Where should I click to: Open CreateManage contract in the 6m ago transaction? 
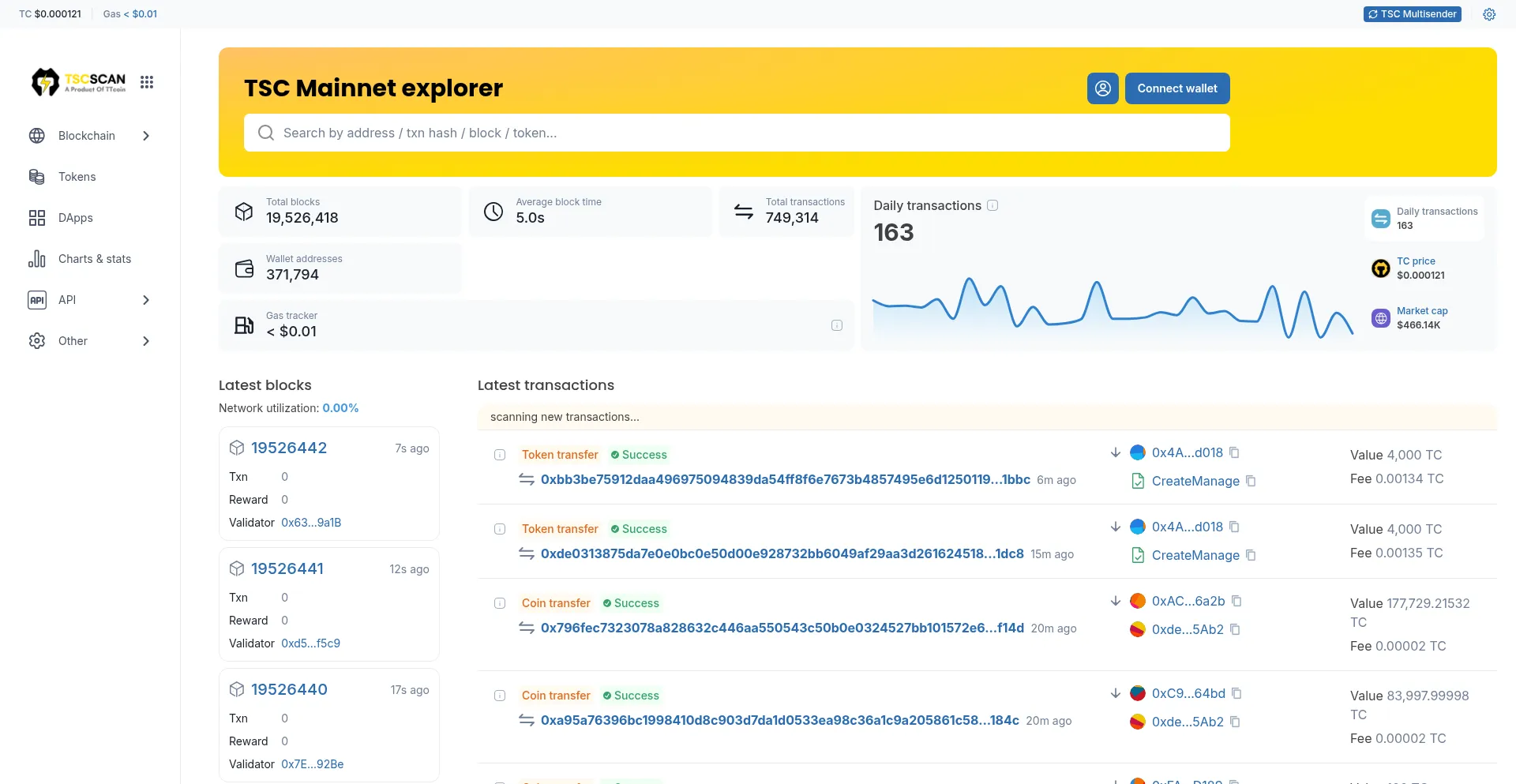point(1195,481)
